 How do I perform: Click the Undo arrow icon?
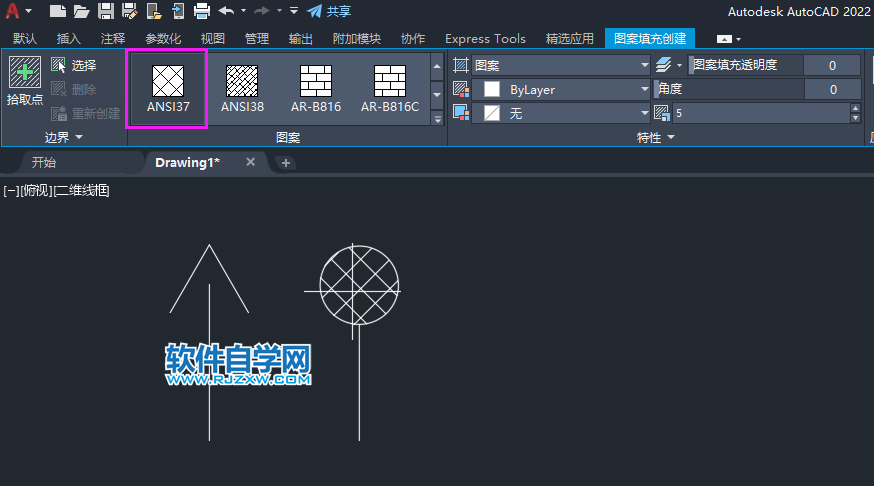[x=226, y=11]
